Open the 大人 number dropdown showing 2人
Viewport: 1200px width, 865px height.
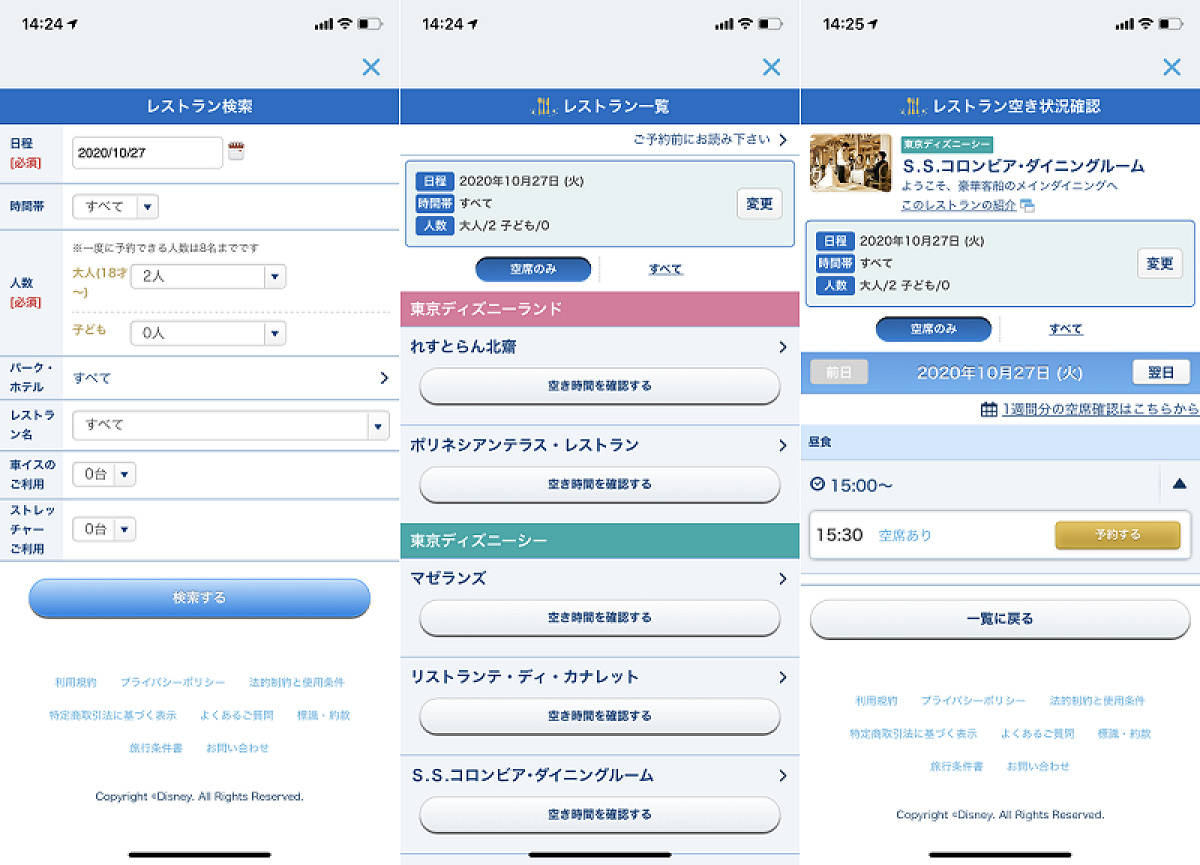click(x=208, y=277)
